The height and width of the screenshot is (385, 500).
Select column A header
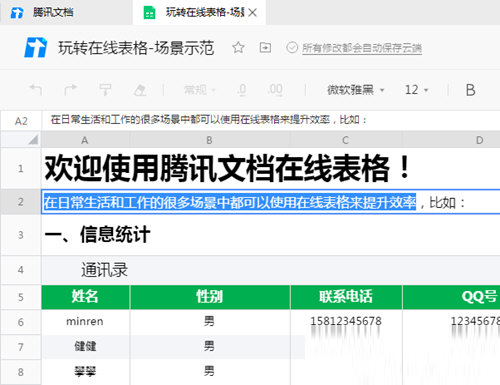point(85,140)
